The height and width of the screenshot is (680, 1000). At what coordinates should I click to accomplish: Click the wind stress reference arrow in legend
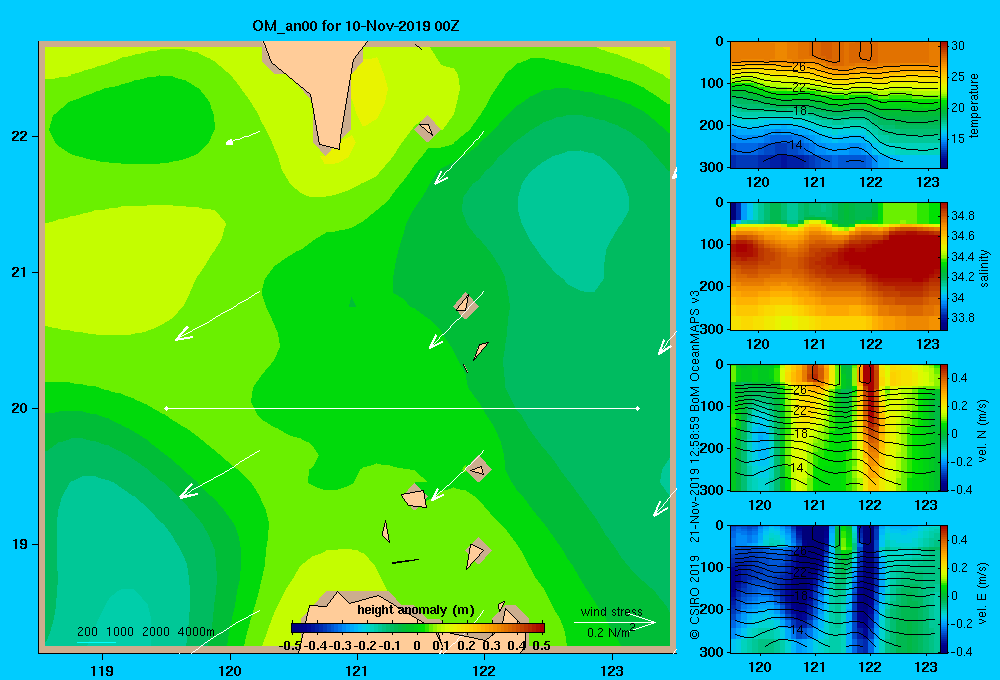615,623
